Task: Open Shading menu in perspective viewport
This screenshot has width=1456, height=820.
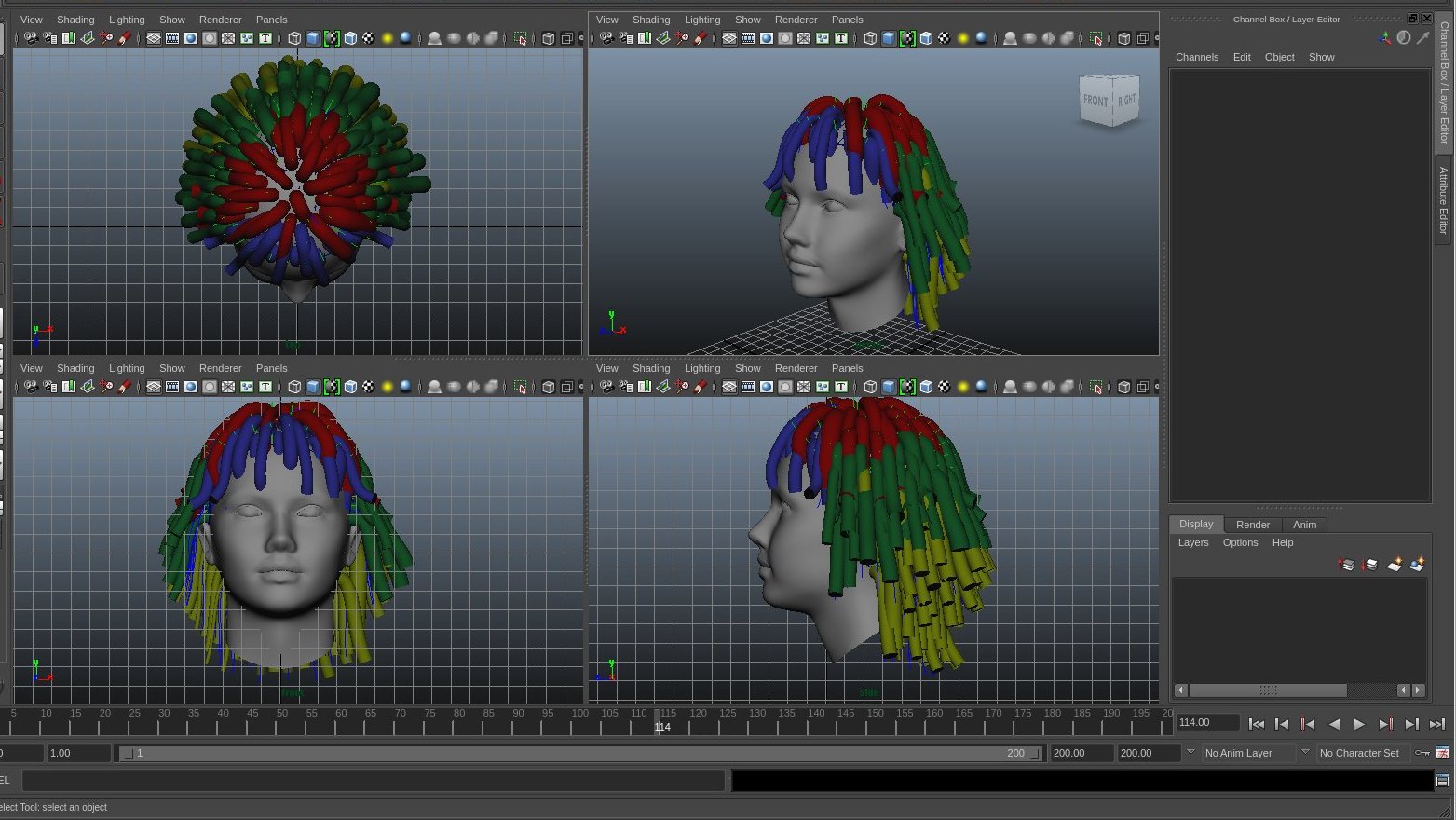Action: 650,20
